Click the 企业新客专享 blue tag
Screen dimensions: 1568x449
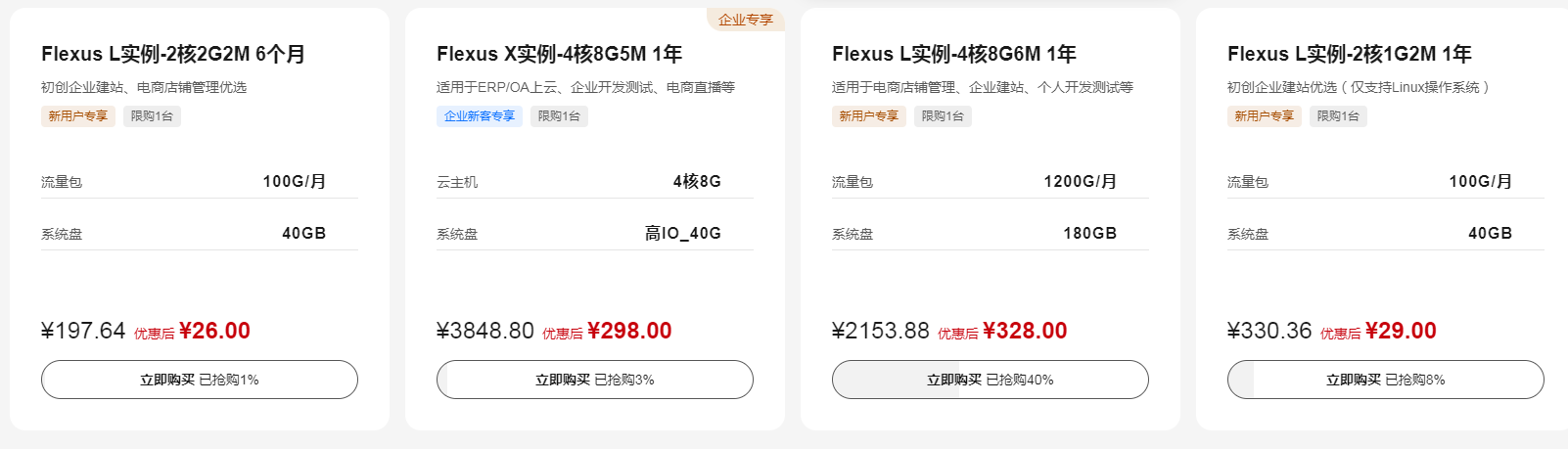pyautogui.click(x=480, y=116)
